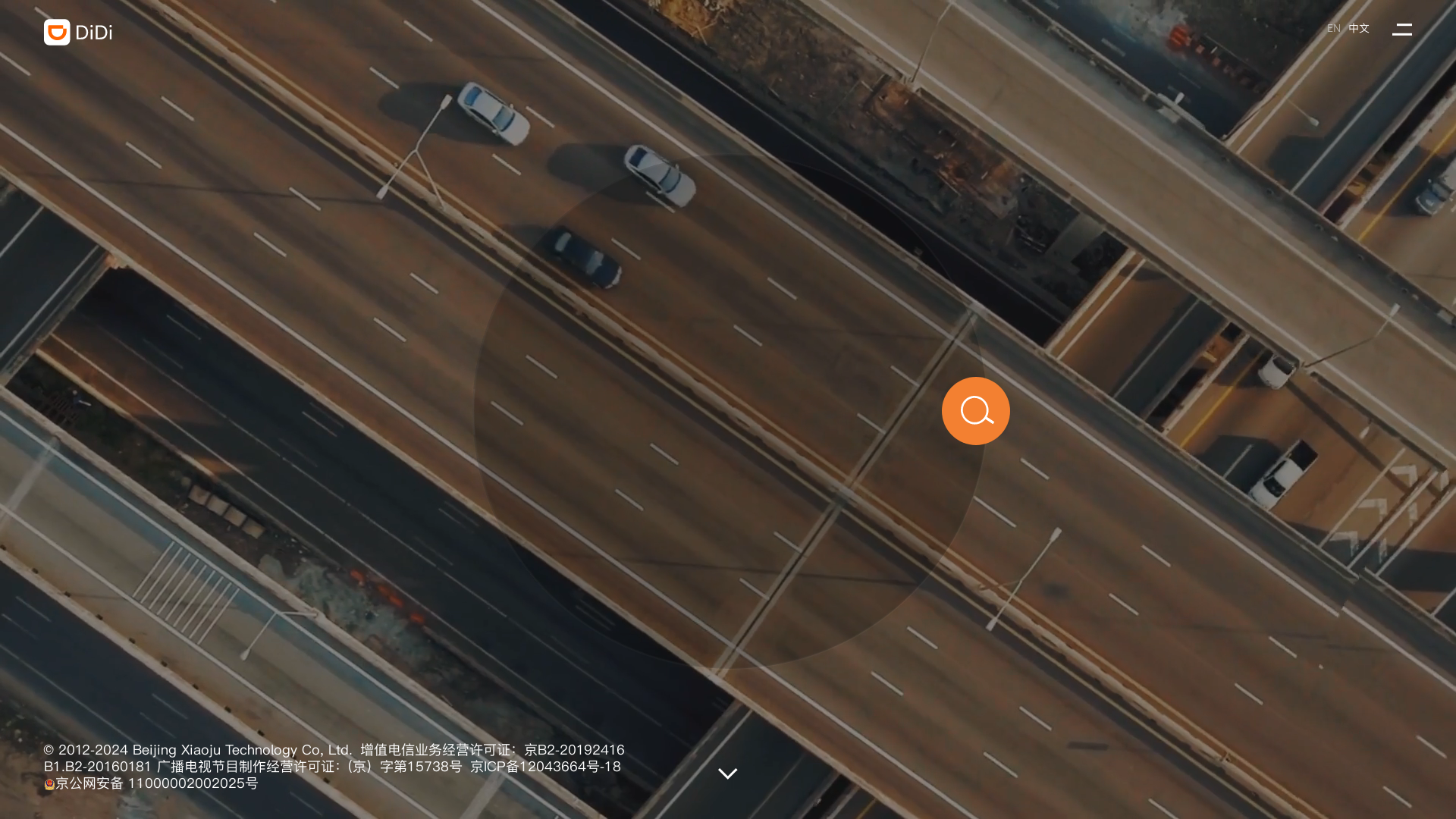Viewport: 1456px width, 819px height.
Task: Click the DiDi logo
Action: coord(78,32)
